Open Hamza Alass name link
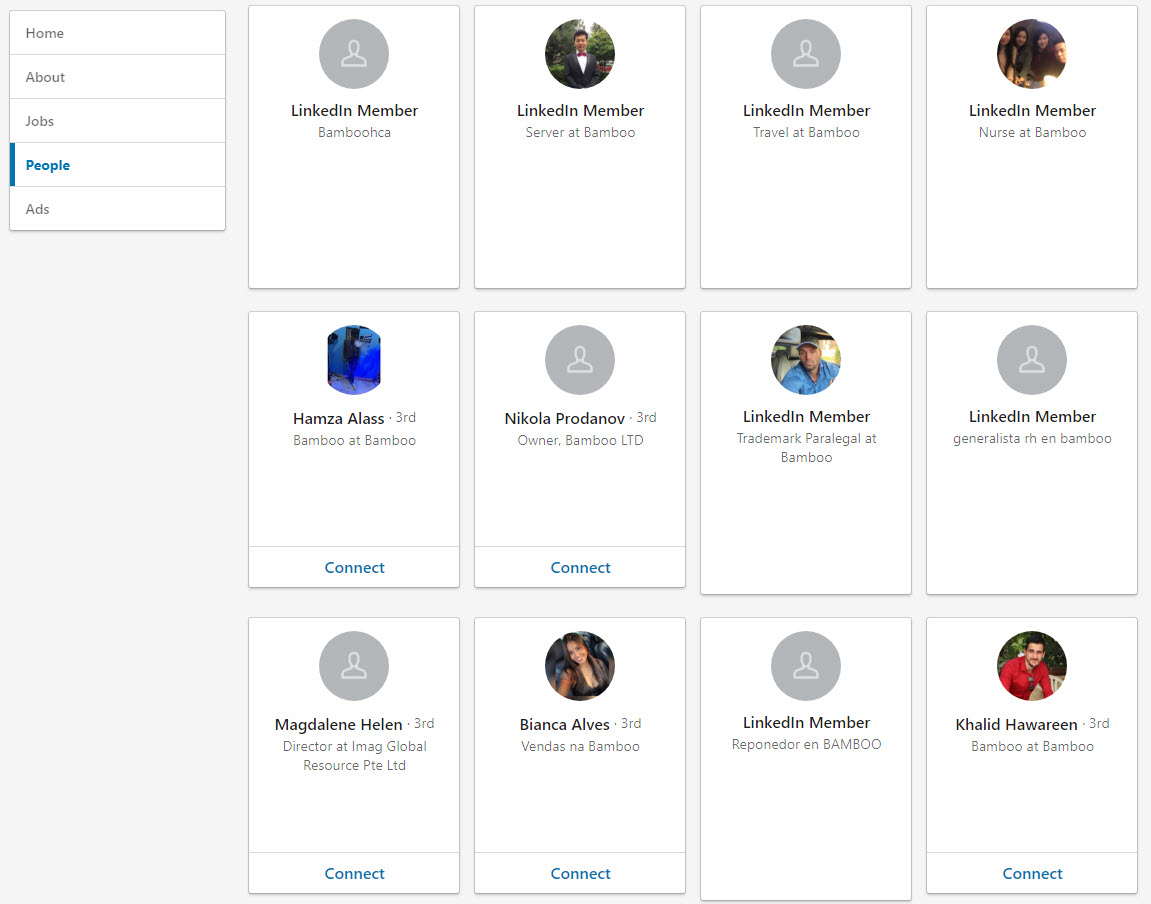Screen dimensions: 1151x904 [338, 418]
